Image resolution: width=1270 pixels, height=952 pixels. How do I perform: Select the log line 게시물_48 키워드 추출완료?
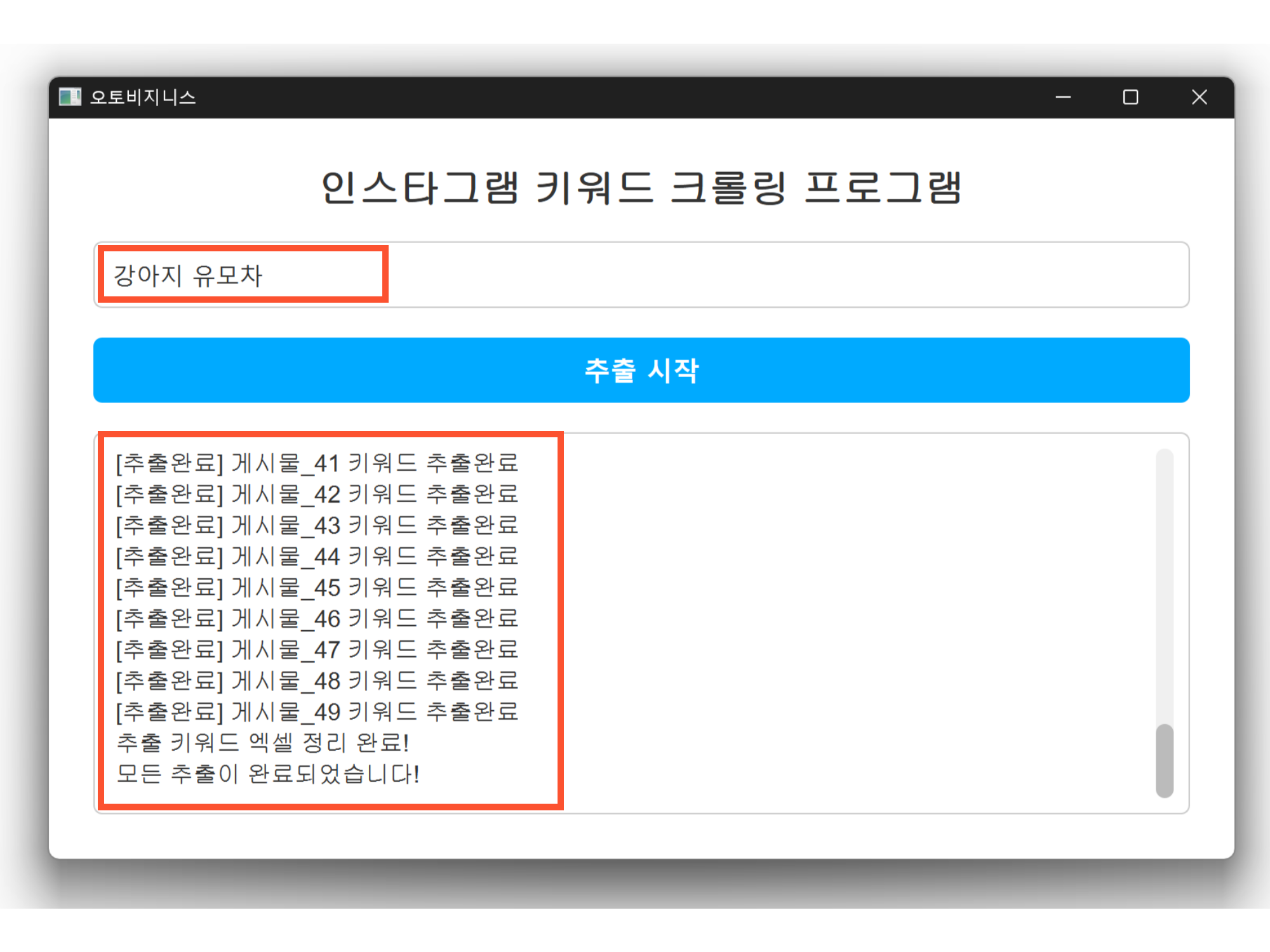[x=317, y=681]
